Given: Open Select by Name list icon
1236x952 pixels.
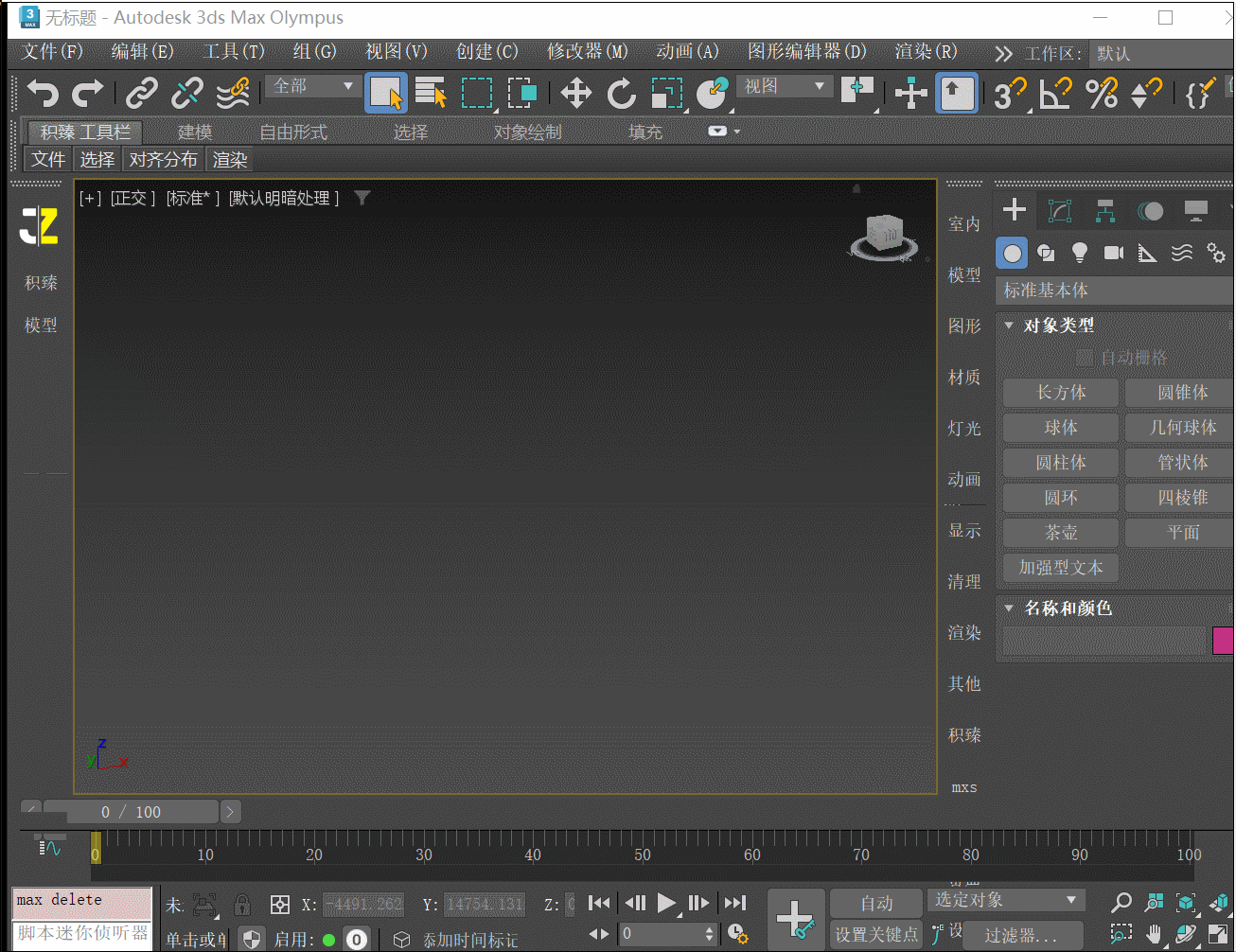Looking at the screenshot, I should coord(431,93).
